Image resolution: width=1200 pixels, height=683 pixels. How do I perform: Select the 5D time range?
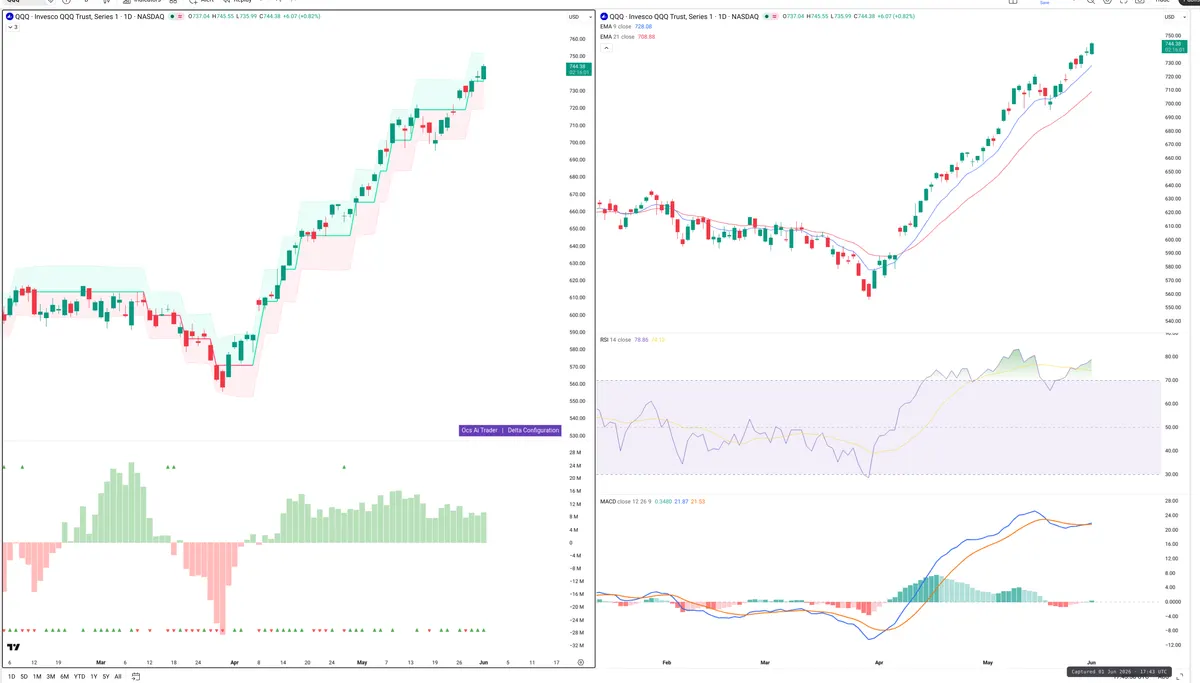pos(24,677)
